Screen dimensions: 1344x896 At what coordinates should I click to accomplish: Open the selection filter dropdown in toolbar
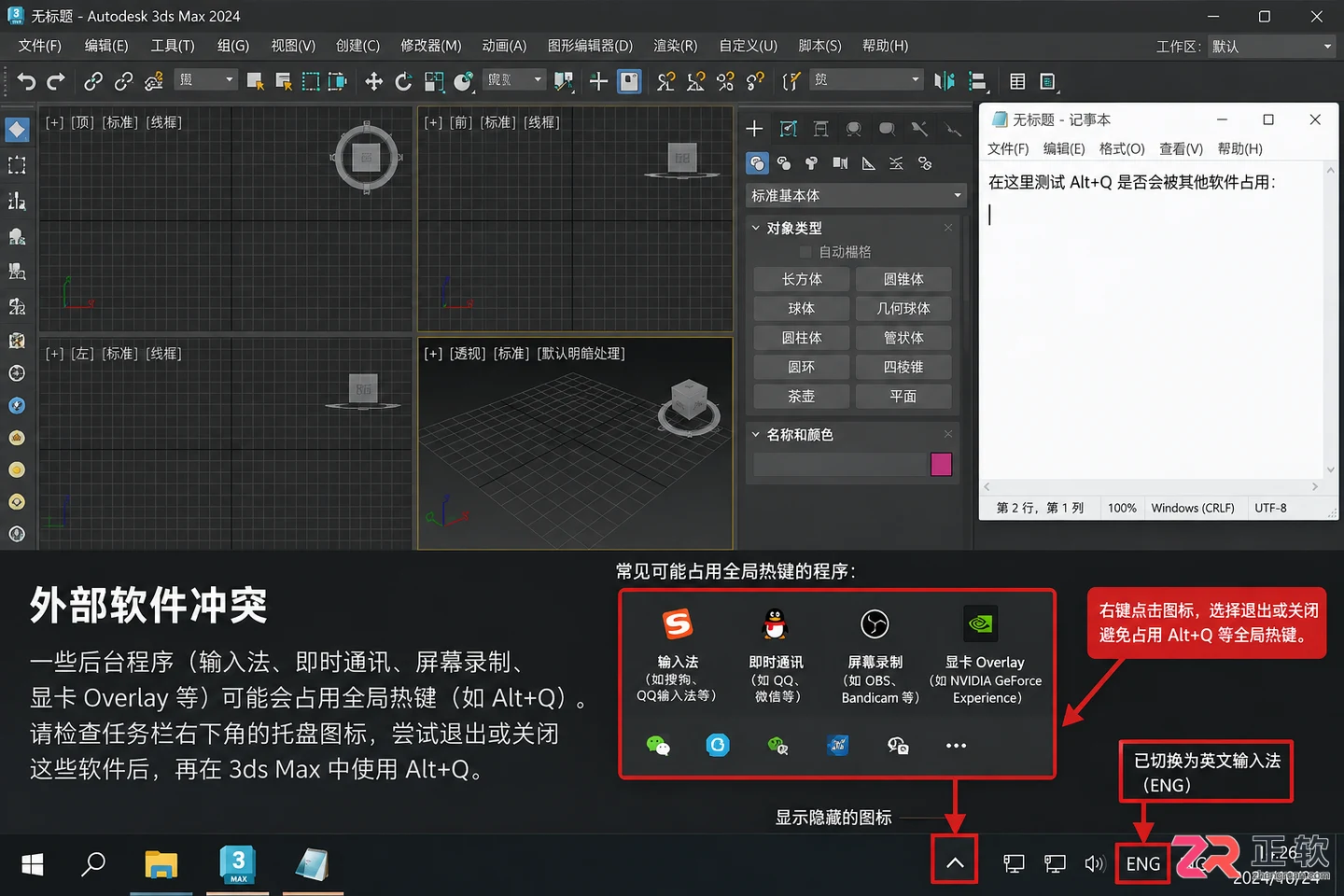[x=206, y=80]
